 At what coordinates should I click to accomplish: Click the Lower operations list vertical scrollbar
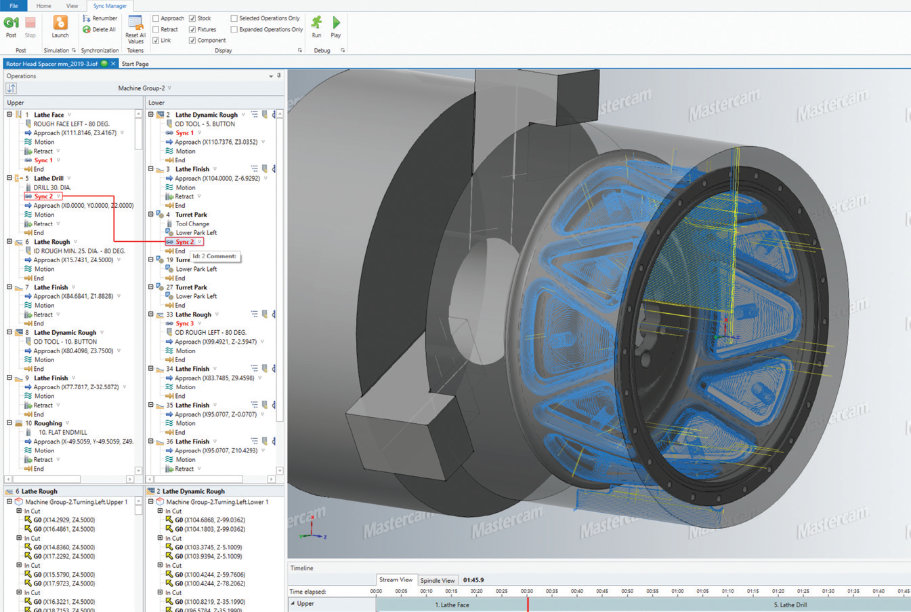tap(279, 292)
